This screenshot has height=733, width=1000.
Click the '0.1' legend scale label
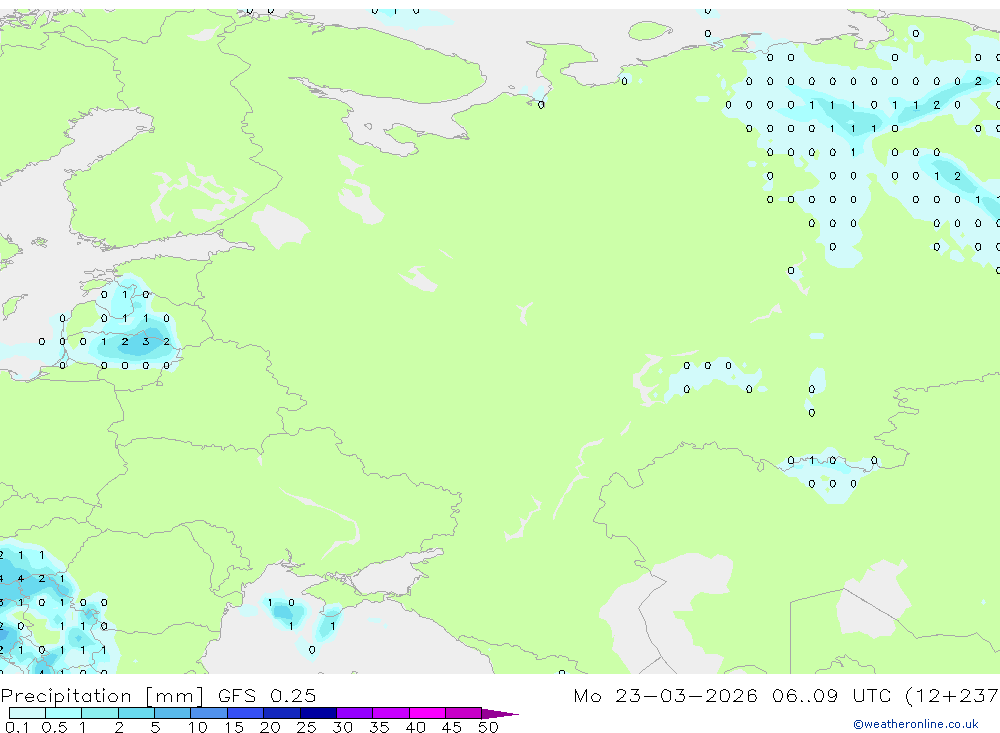(x=17, y=727)
